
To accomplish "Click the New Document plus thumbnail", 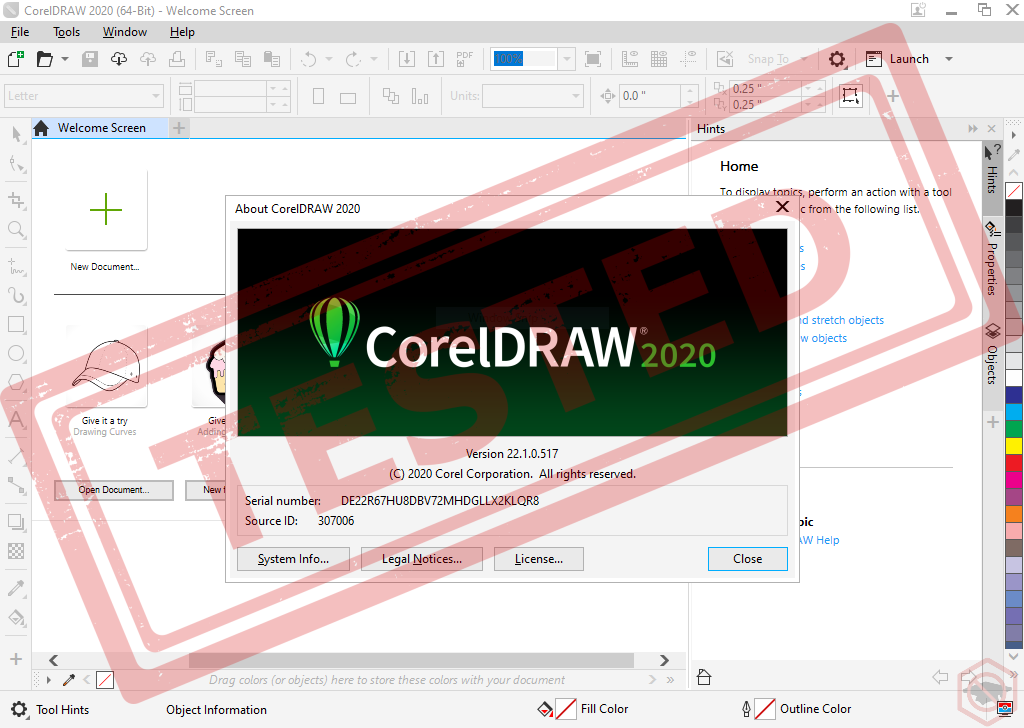I will (106, 210).
